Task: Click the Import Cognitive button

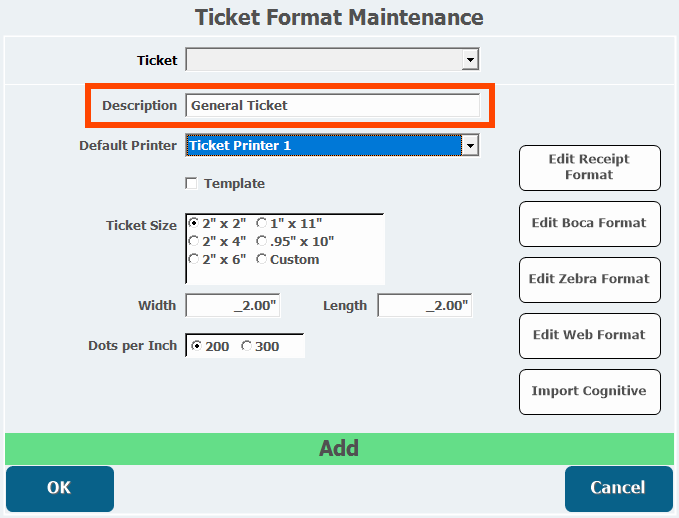Action: [589, 391]
